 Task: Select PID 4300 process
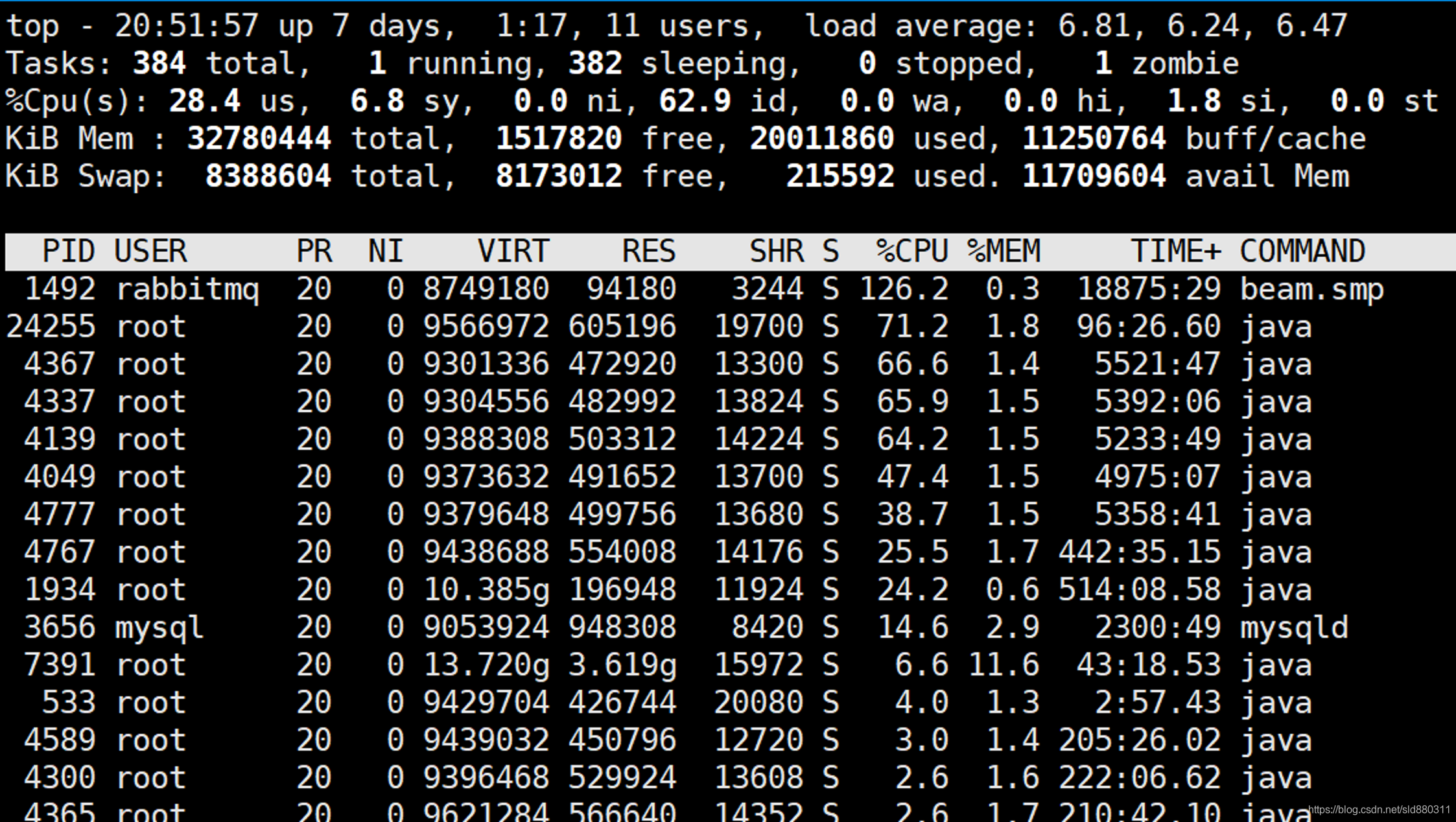tap(60, 778)
